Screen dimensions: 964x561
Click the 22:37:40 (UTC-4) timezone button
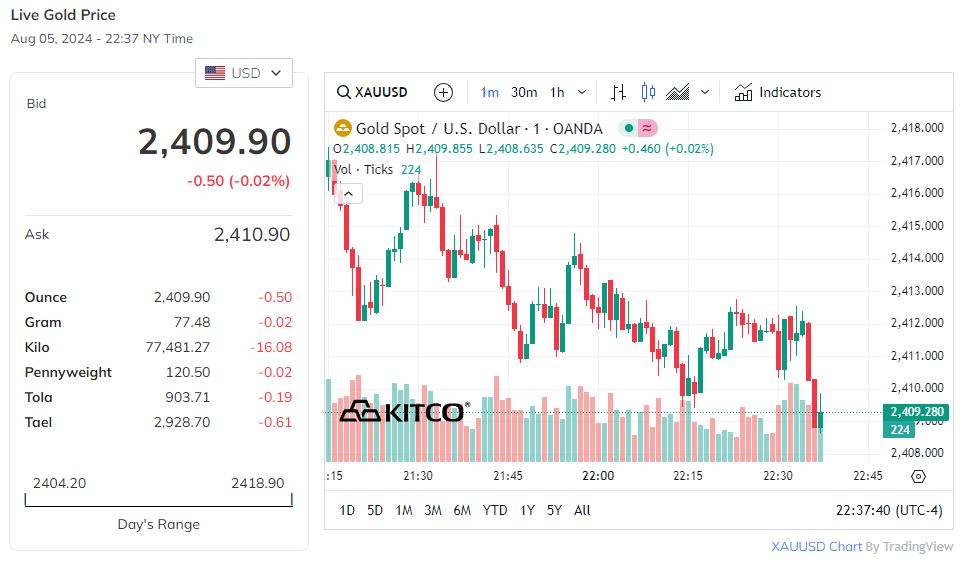click(x=888, y=510)
